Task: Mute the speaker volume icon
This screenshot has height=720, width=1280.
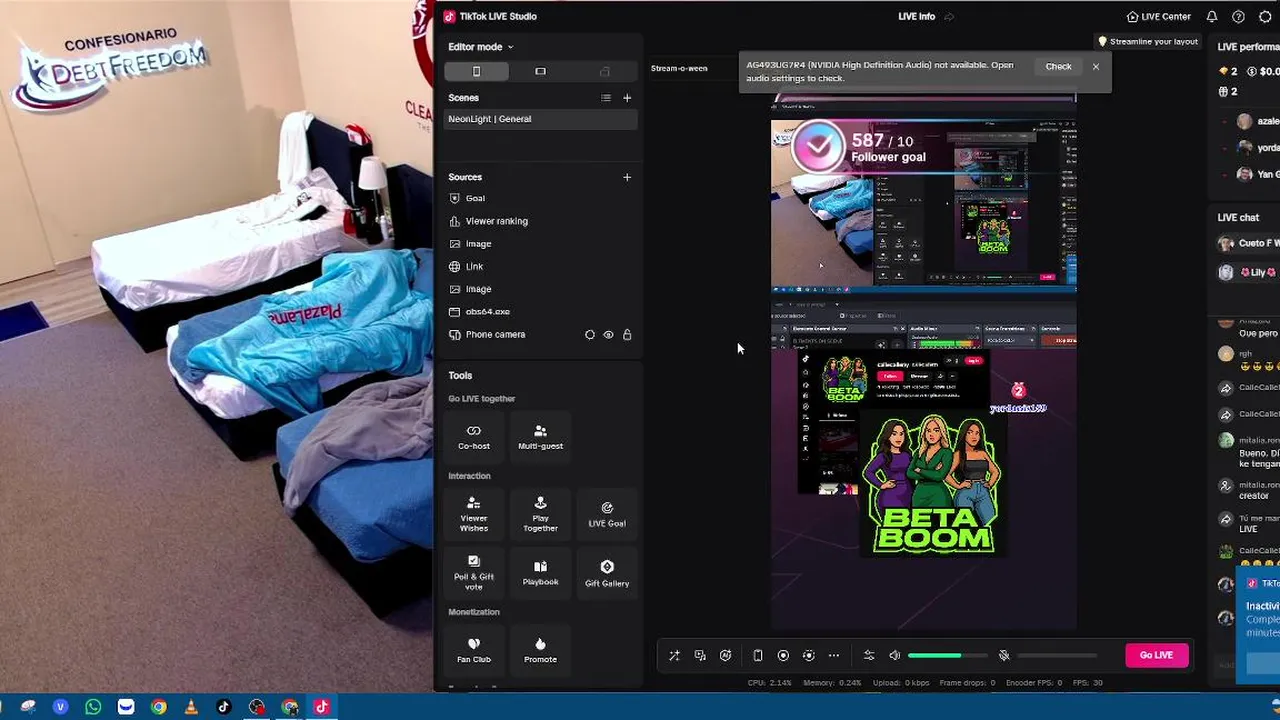Action: (x=895, y=656)
